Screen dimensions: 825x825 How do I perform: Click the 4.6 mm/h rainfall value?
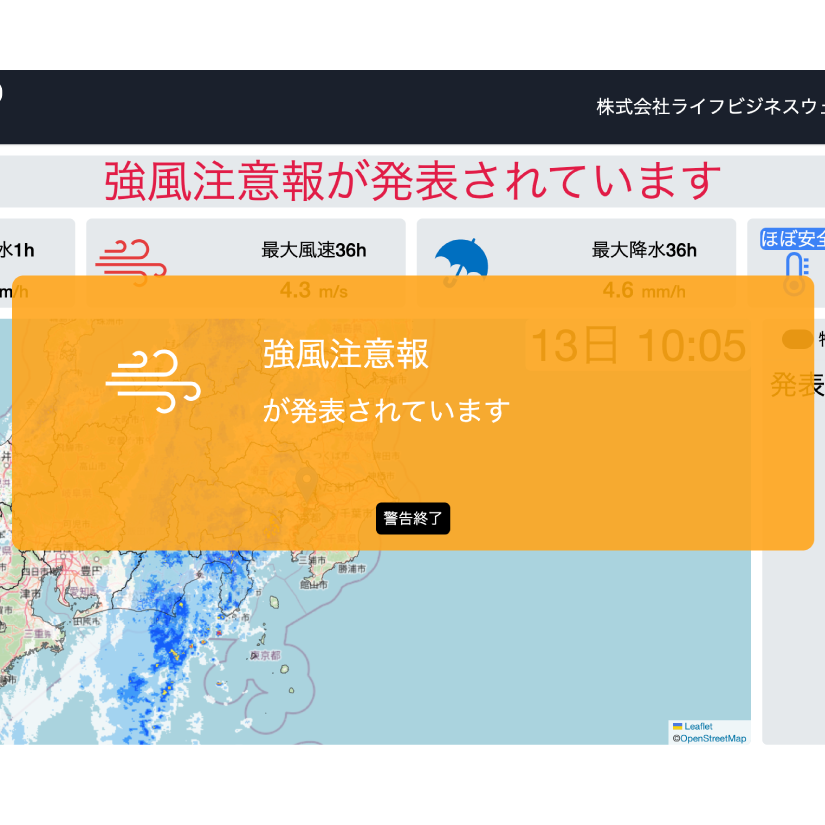point(644,291)
